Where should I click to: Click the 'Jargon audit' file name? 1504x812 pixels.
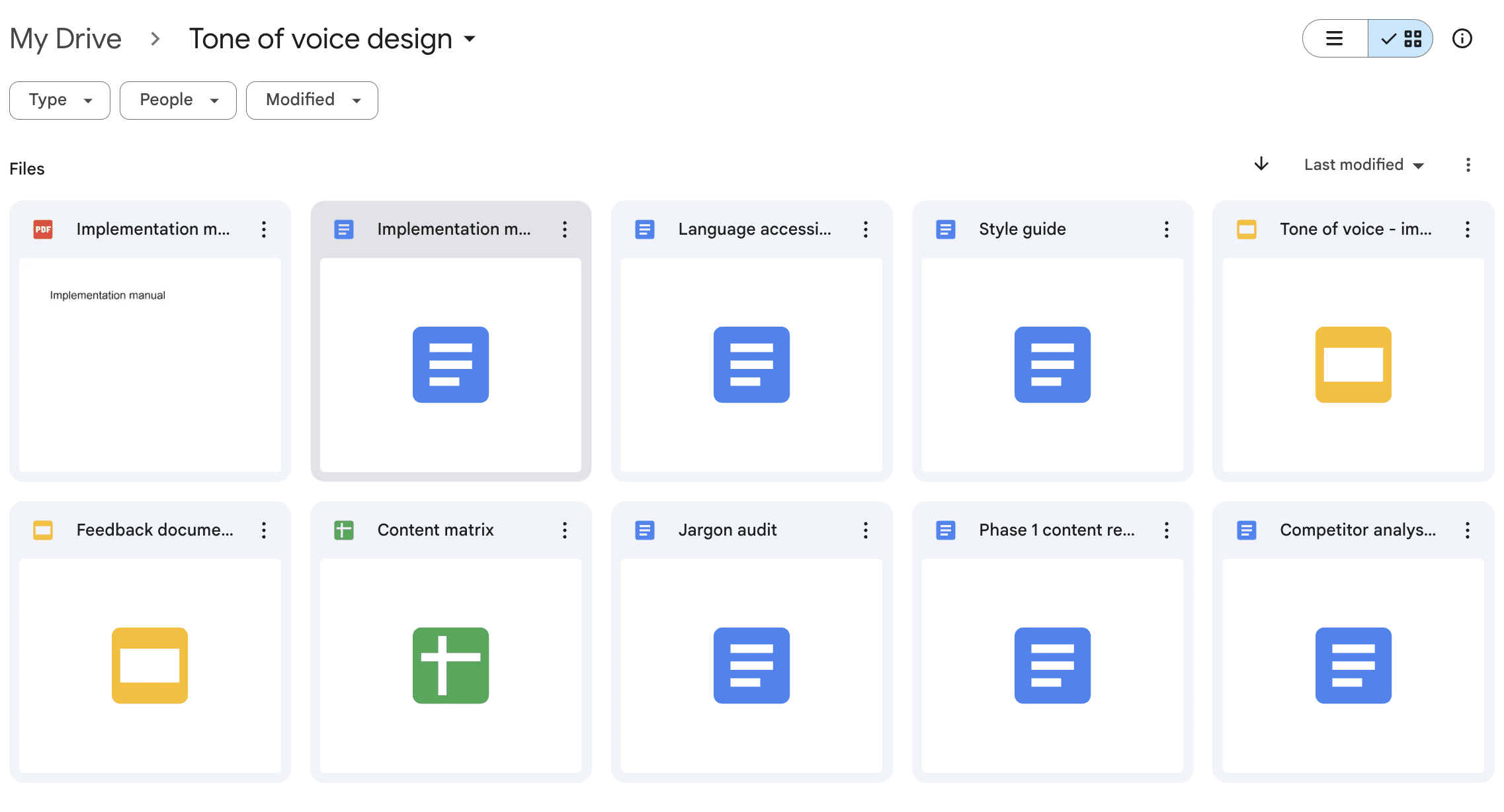click(x=728, y=530)
